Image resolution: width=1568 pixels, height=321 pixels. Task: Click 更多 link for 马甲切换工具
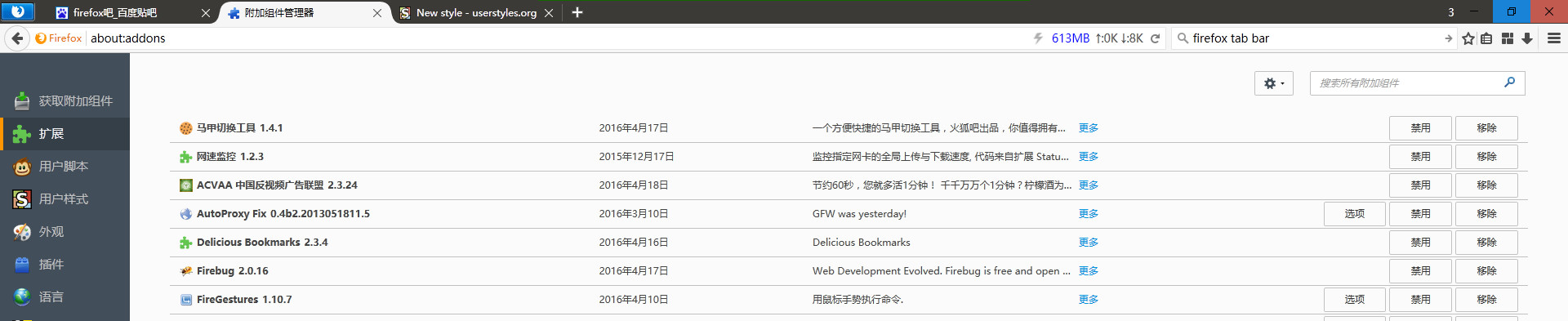click(x=1089, y=128)
